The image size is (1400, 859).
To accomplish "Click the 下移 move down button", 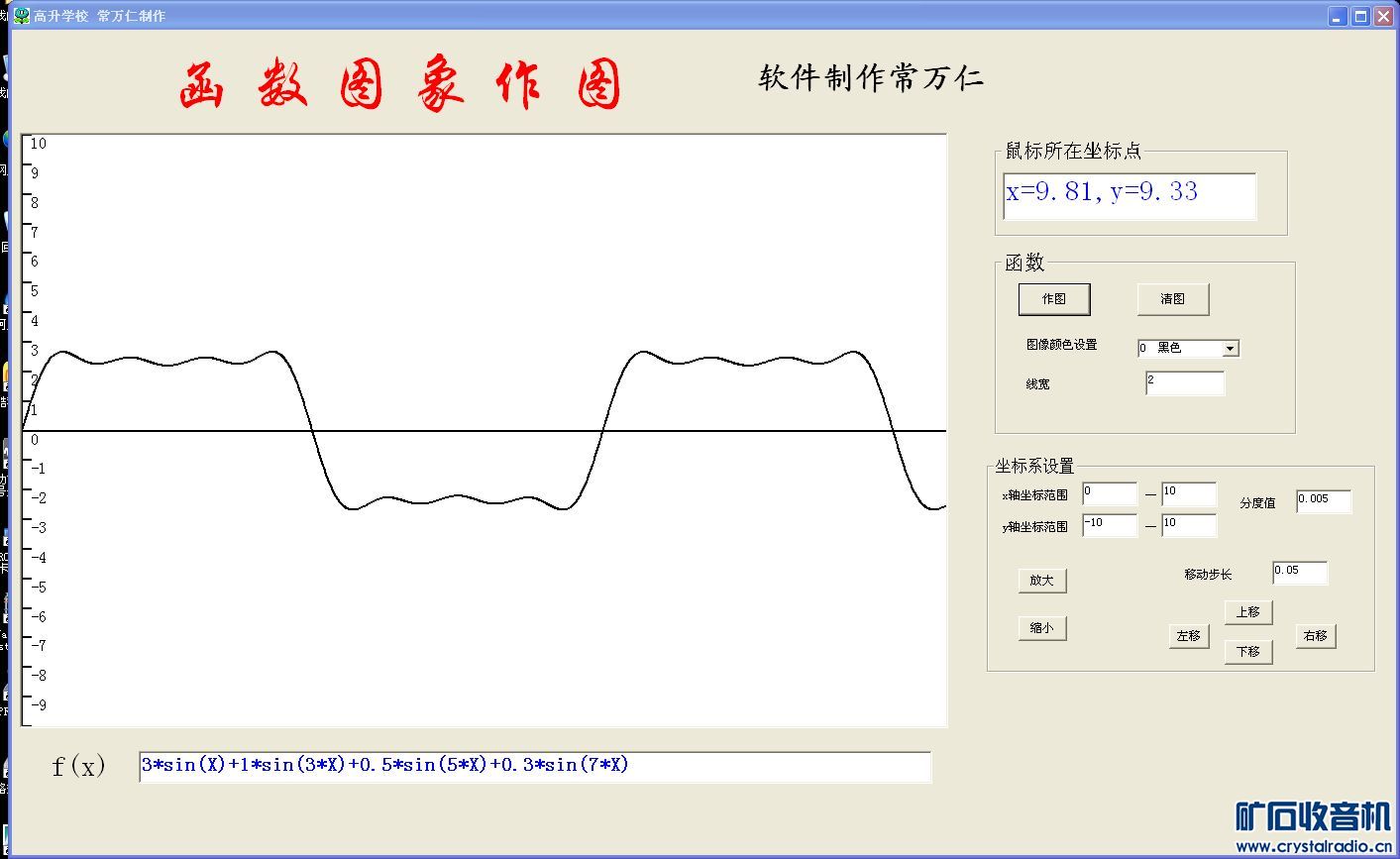I will 1248,651.
